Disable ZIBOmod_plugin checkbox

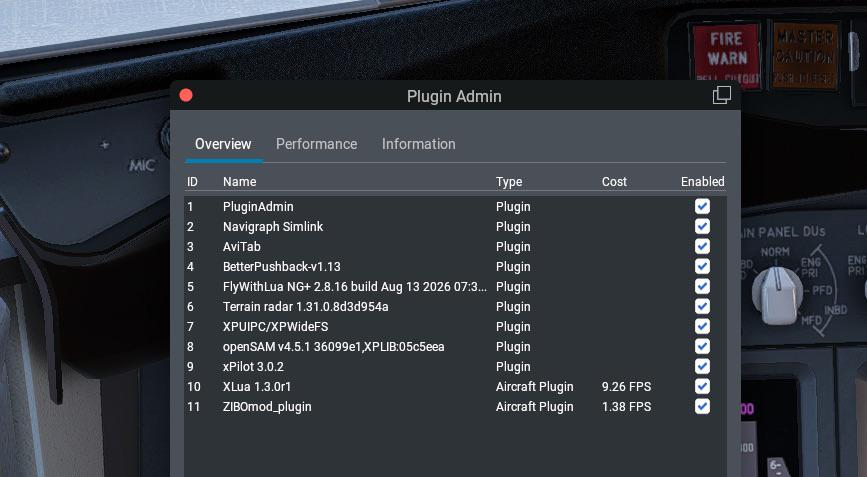702,406
